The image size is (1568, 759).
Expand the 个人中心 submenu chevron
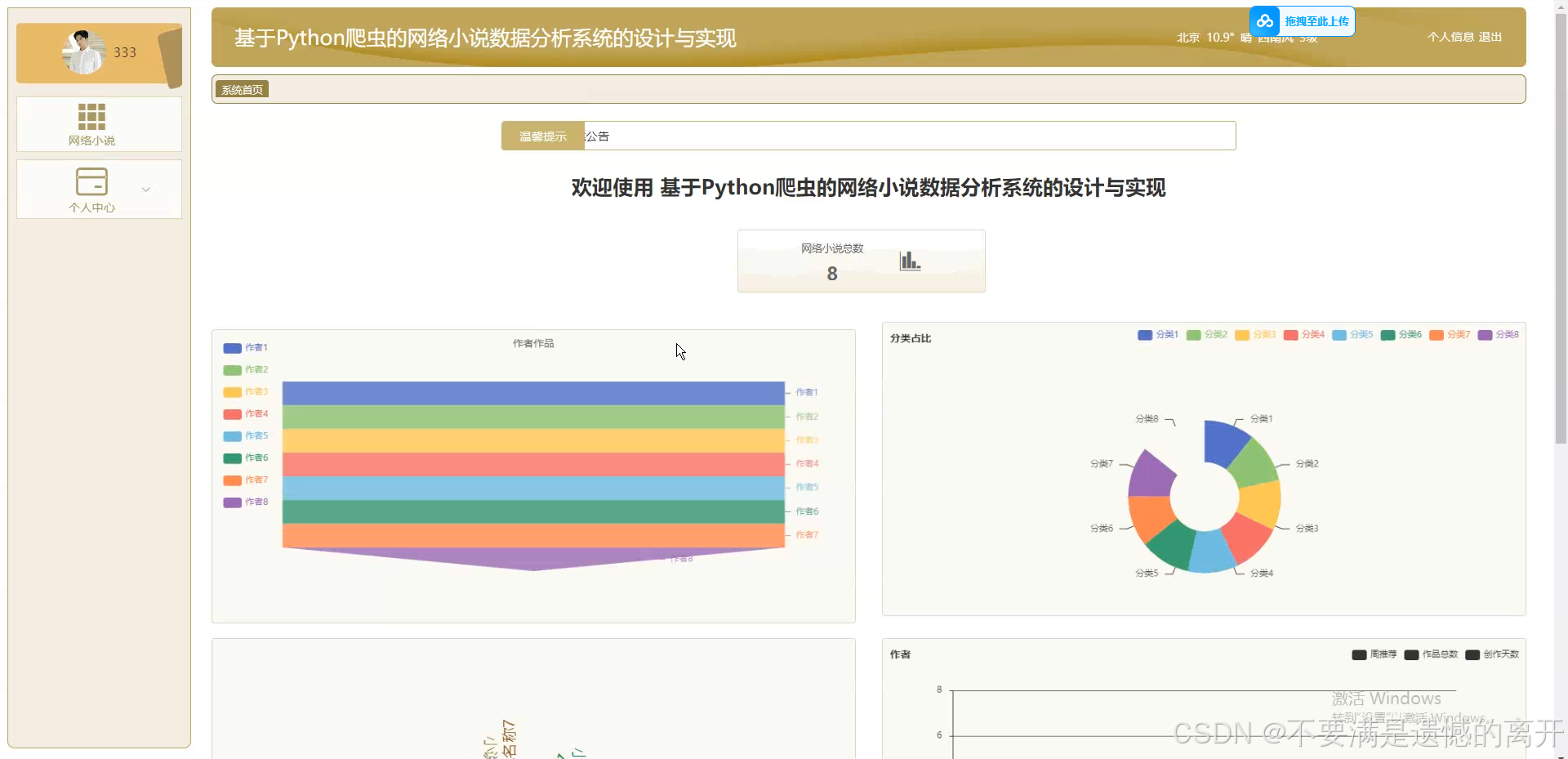[146, 190]
